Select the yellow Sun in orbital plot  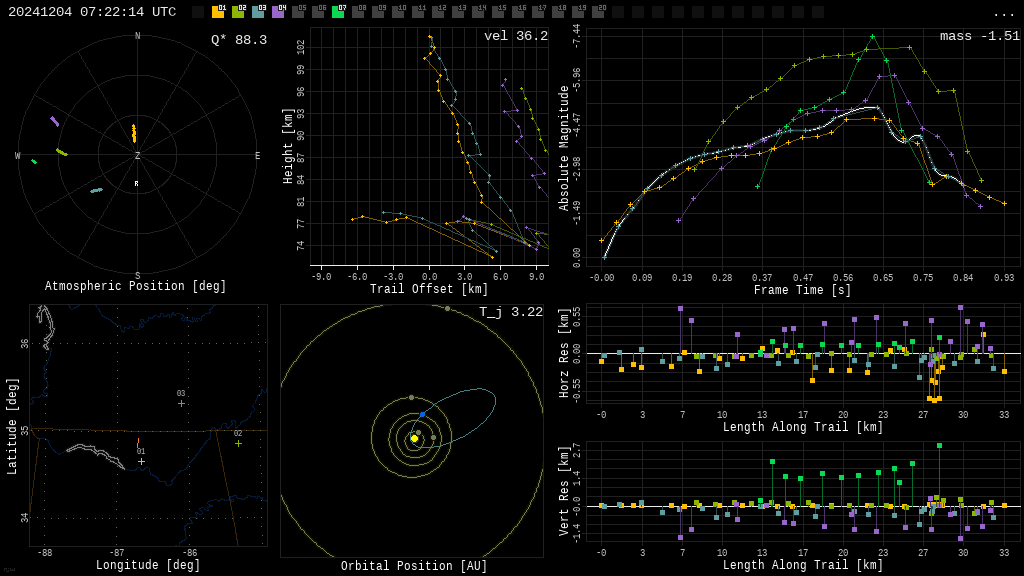pos(414,438)
